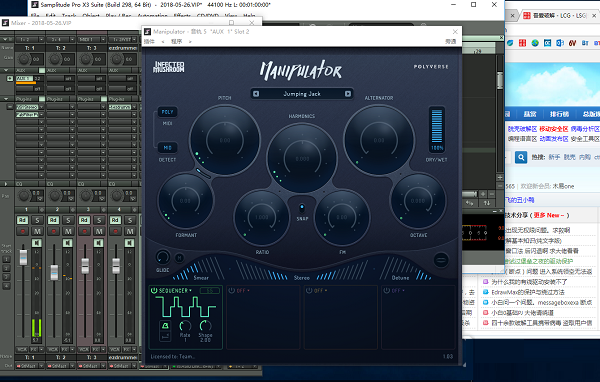The width and height of the screenshot is (600, 382).
Task: Click the Alternator knob in Manipulator
Action: (x=379, y=140)
